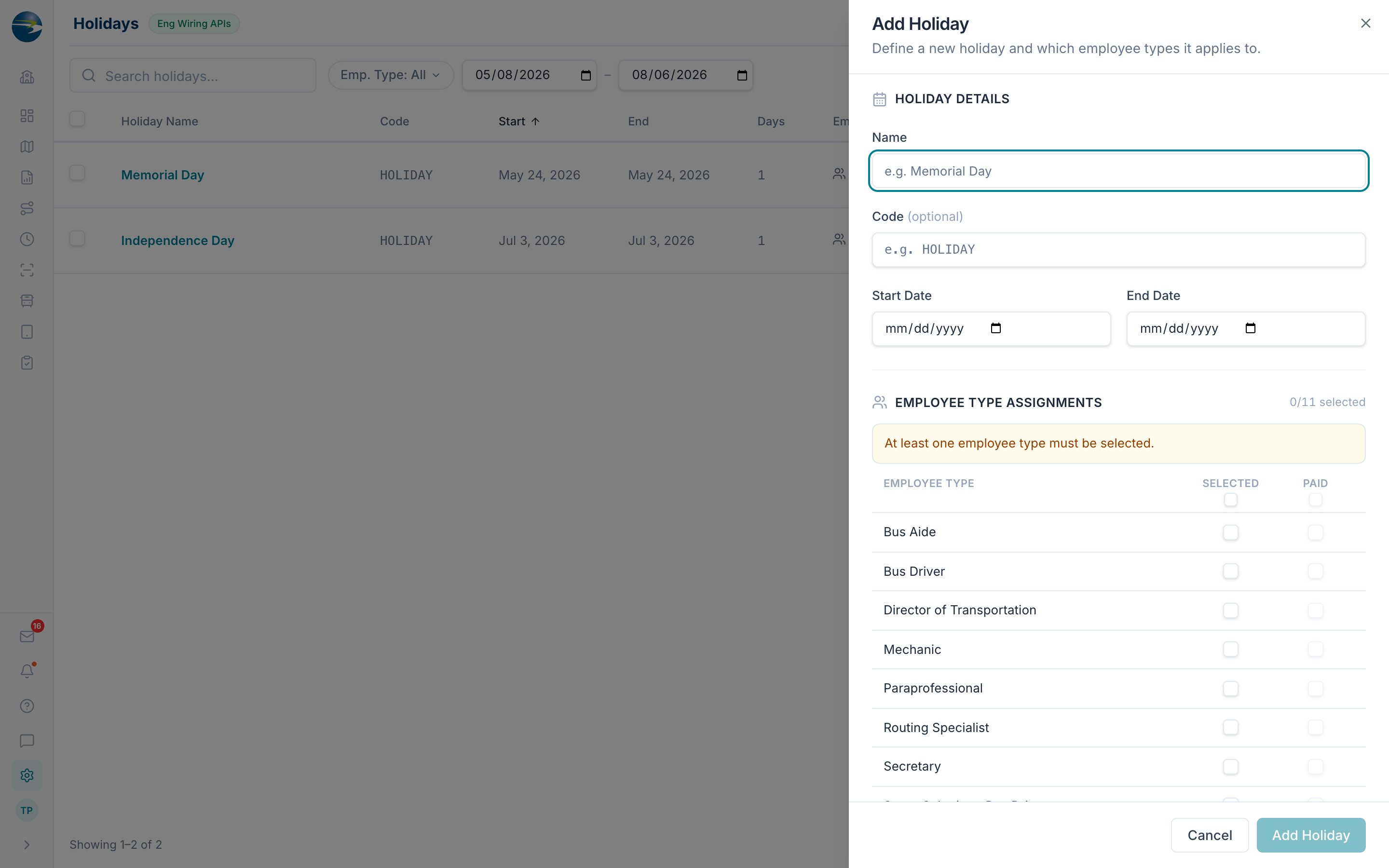Focus the holiday Name input field

click(1118, 171)
